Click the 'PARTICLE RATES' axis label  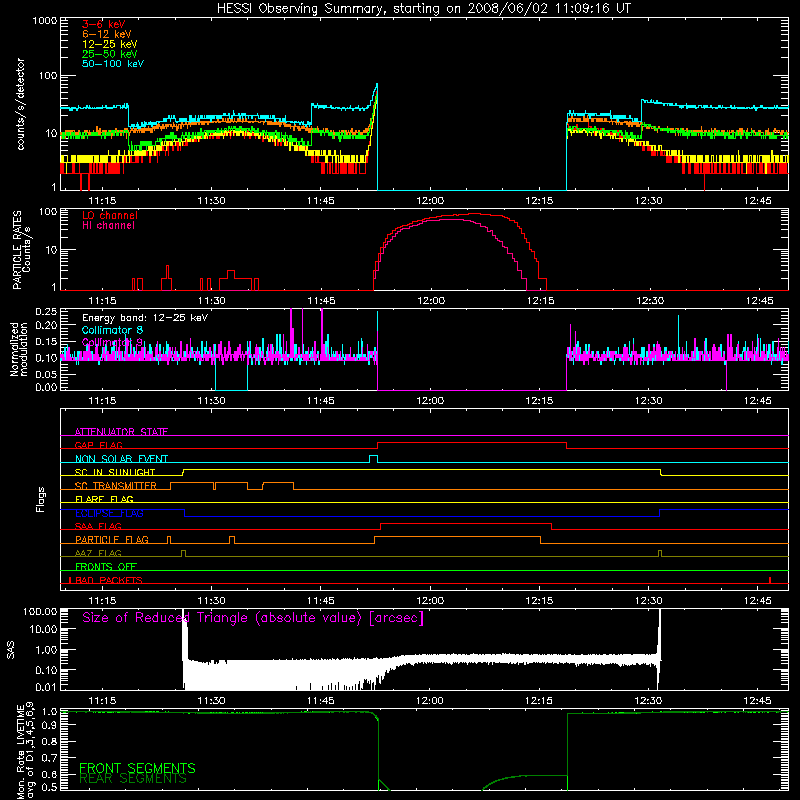(x=17, y=250)
